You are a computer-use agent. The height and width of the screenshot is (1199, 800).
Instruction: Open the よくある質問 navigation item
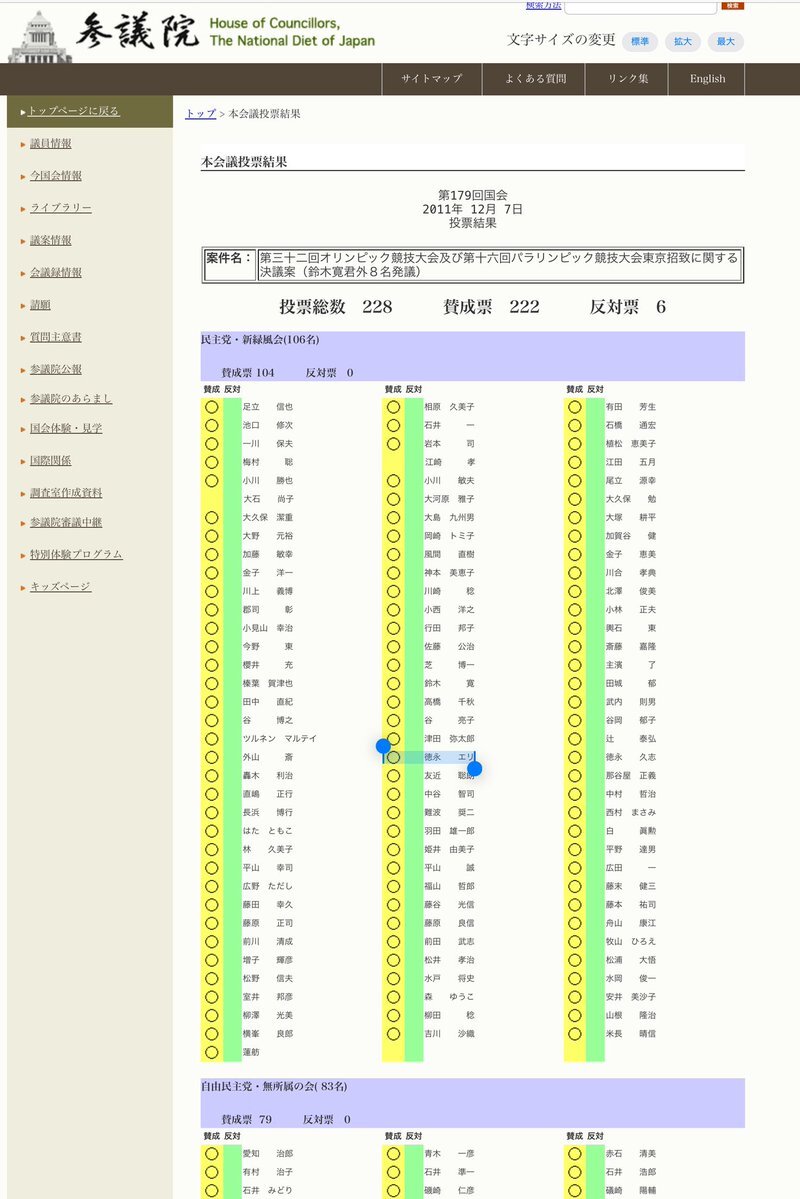pyautogui.click(x=535, y=79)
